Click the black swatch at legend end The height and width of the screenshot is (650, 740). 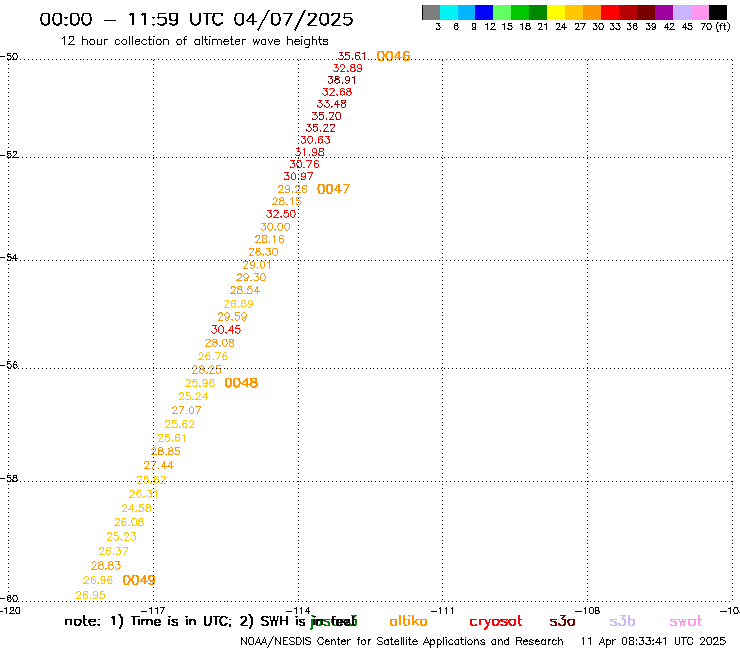[717, 12]
